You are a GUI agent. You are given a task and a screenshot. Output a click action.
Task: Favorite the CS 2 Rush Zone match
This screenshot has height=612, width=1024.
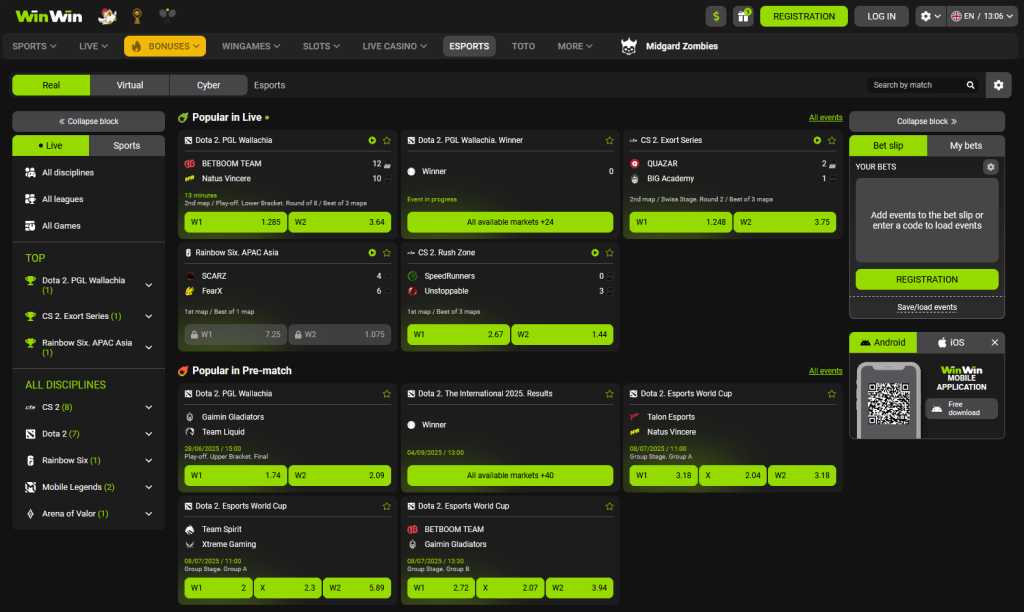[x=609, y=253]
